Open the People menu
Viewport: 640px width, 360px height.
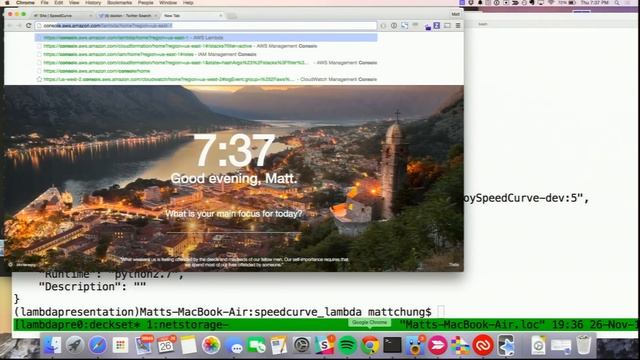click(x=145, y=2)
